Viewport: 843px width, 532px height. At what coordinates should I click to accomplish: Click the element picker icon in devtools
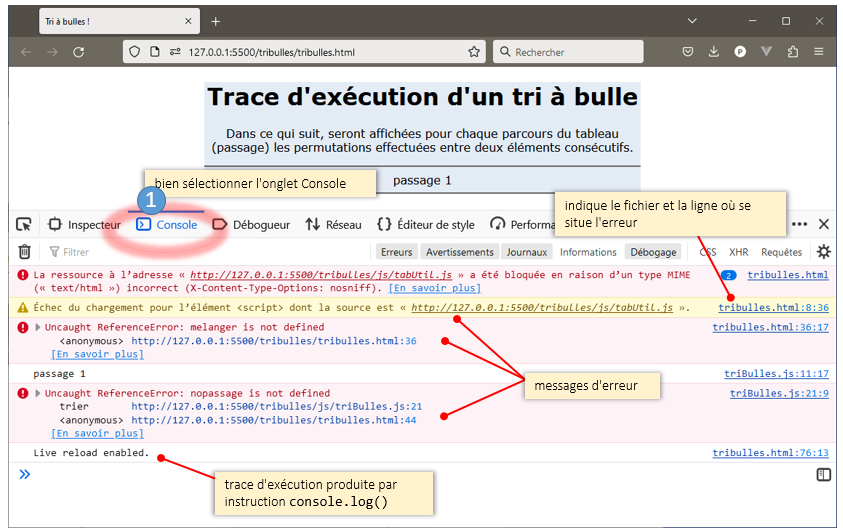click(x=24, y=225)
